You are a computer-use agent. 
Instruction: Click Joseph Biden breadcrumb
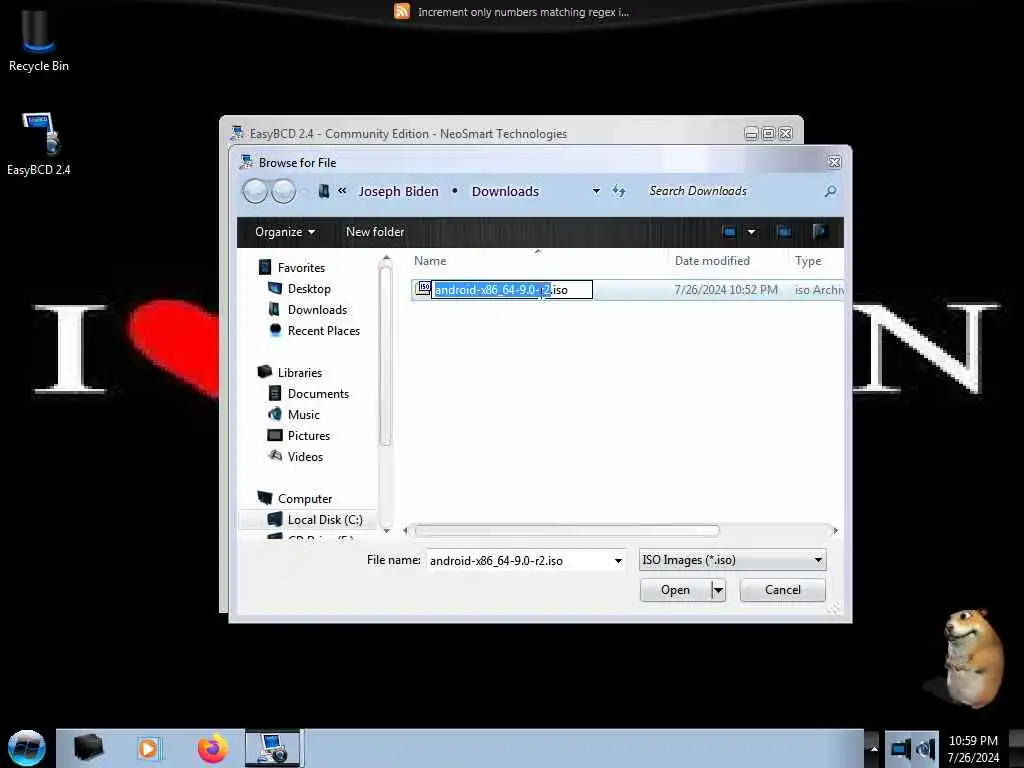tap(398, 191)
